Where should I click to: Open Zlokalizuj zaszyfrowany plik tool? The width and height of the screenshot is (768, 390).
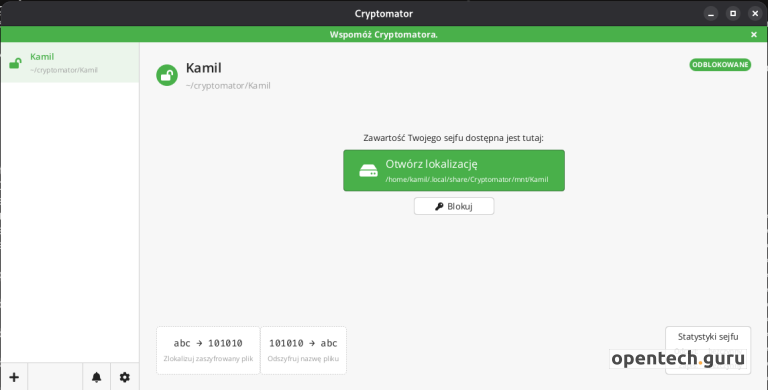208,350
